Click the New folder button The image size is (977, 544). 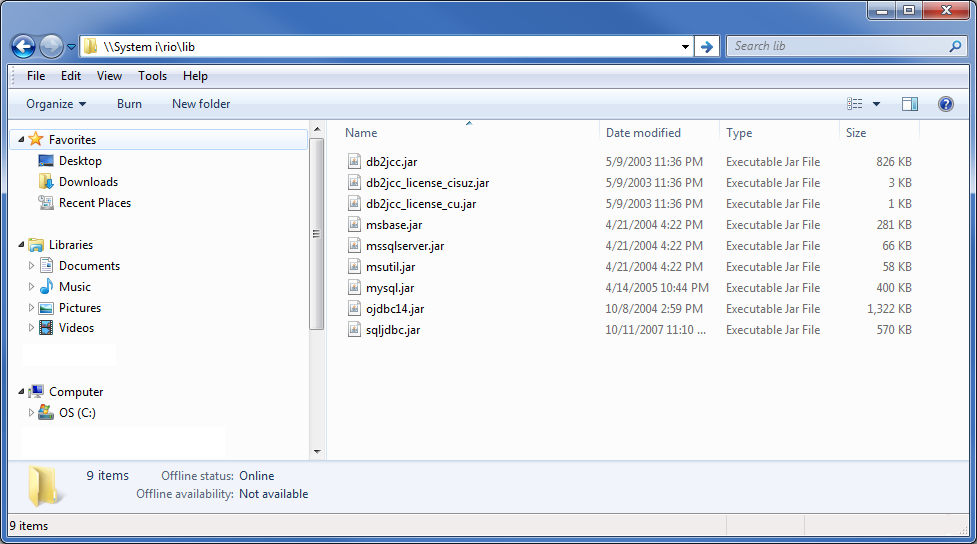pos(201,104)
